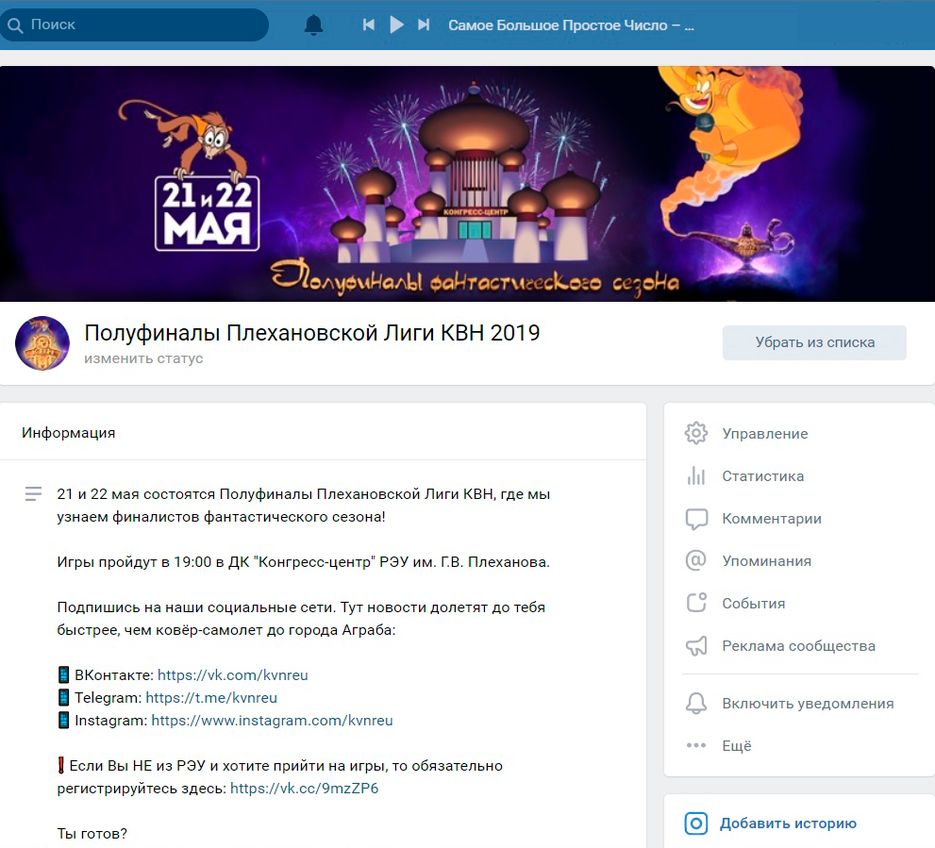Click the Информация section header
This screenshot has height=848, width=935.
(x=69, y=432)
